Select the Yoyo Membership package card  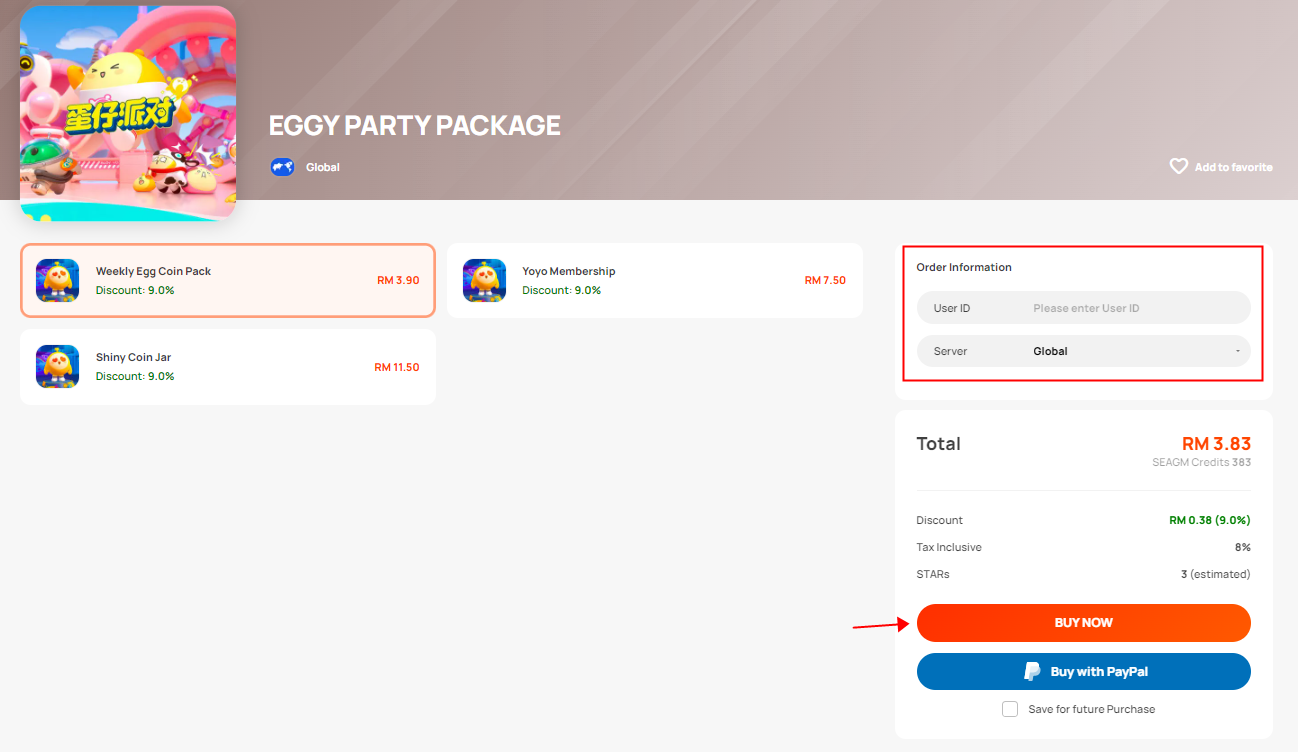[655, 281]
